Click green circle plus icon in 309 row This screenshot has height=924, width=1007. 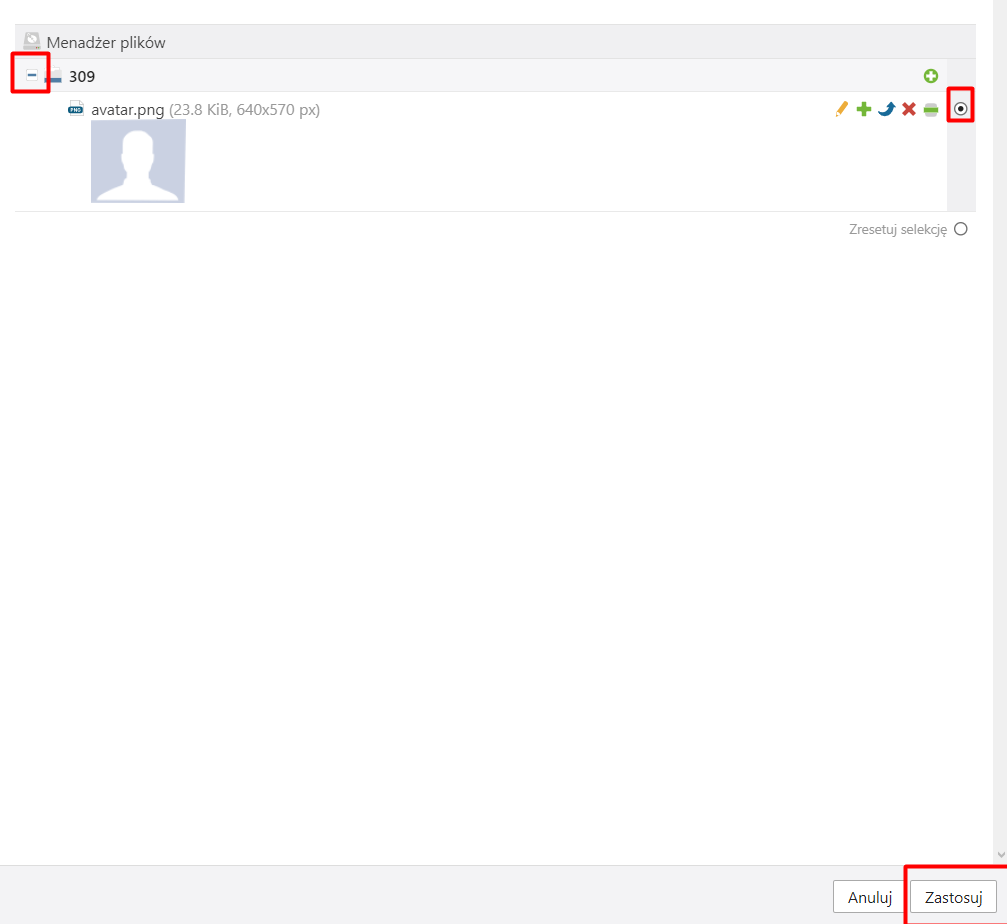[931, 76]
